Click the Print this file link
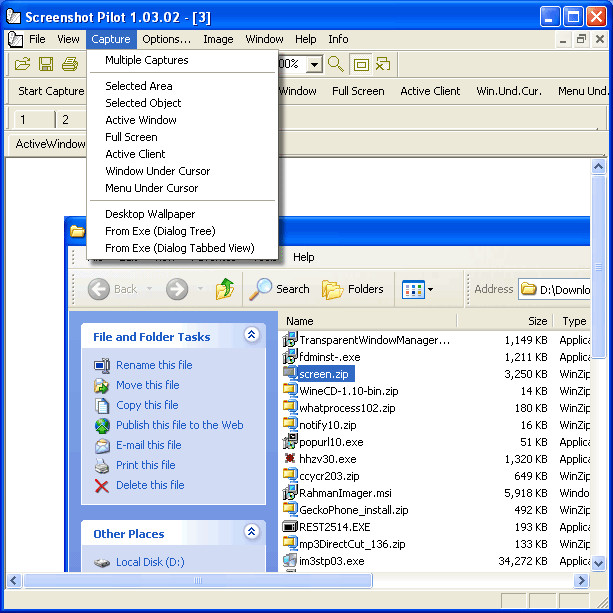 (145, 465)
